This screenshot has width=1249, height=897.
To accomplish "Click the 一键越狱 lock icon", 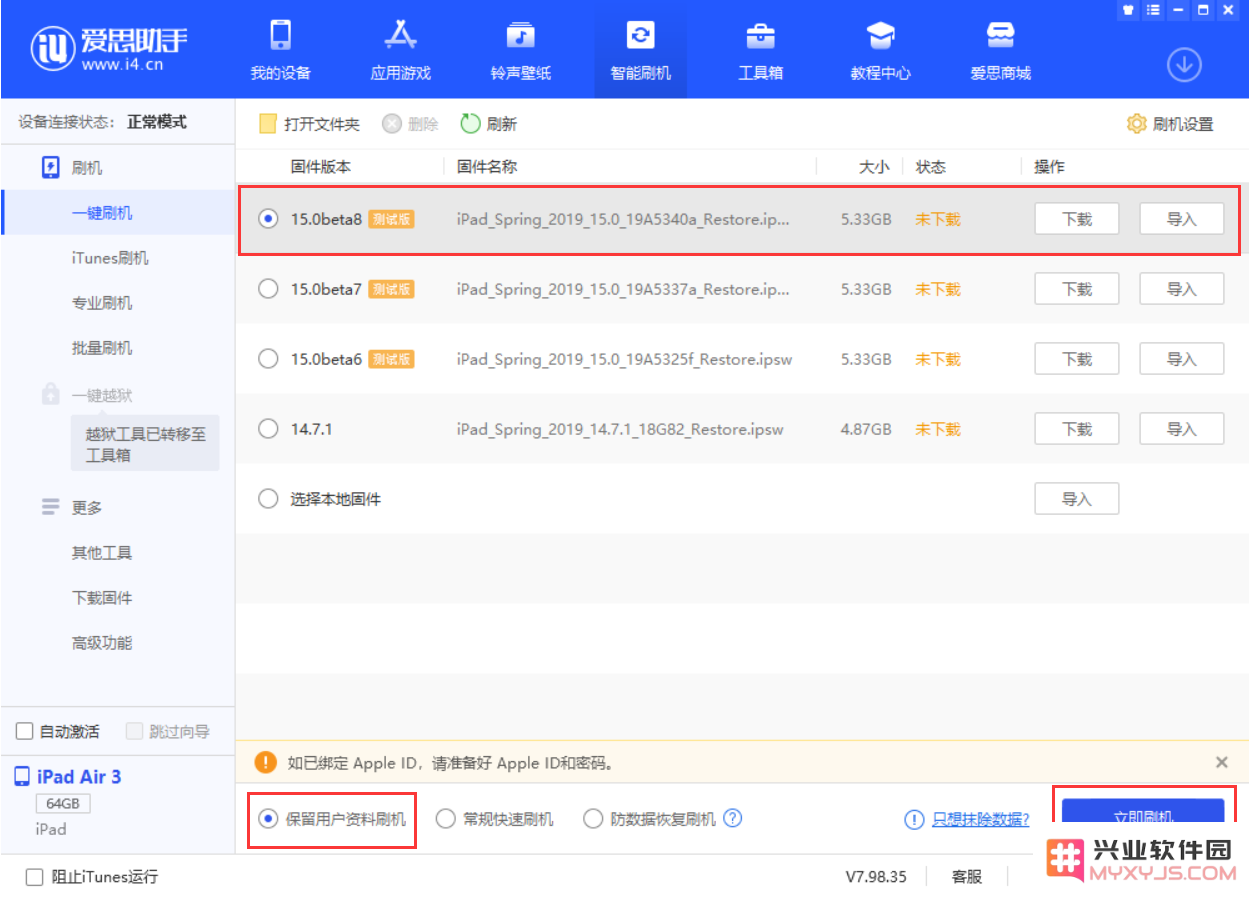I will pyautogui.click(x=50, y=394).
